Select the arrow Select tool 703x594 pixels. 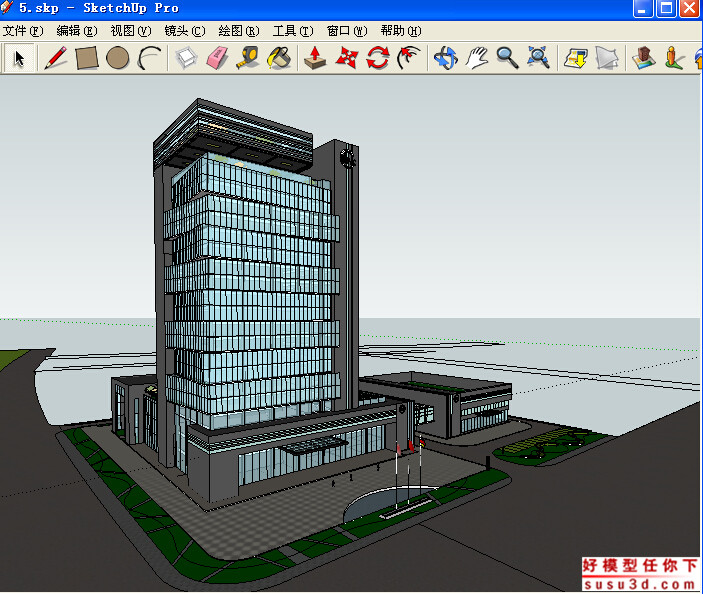pos(19,58)
